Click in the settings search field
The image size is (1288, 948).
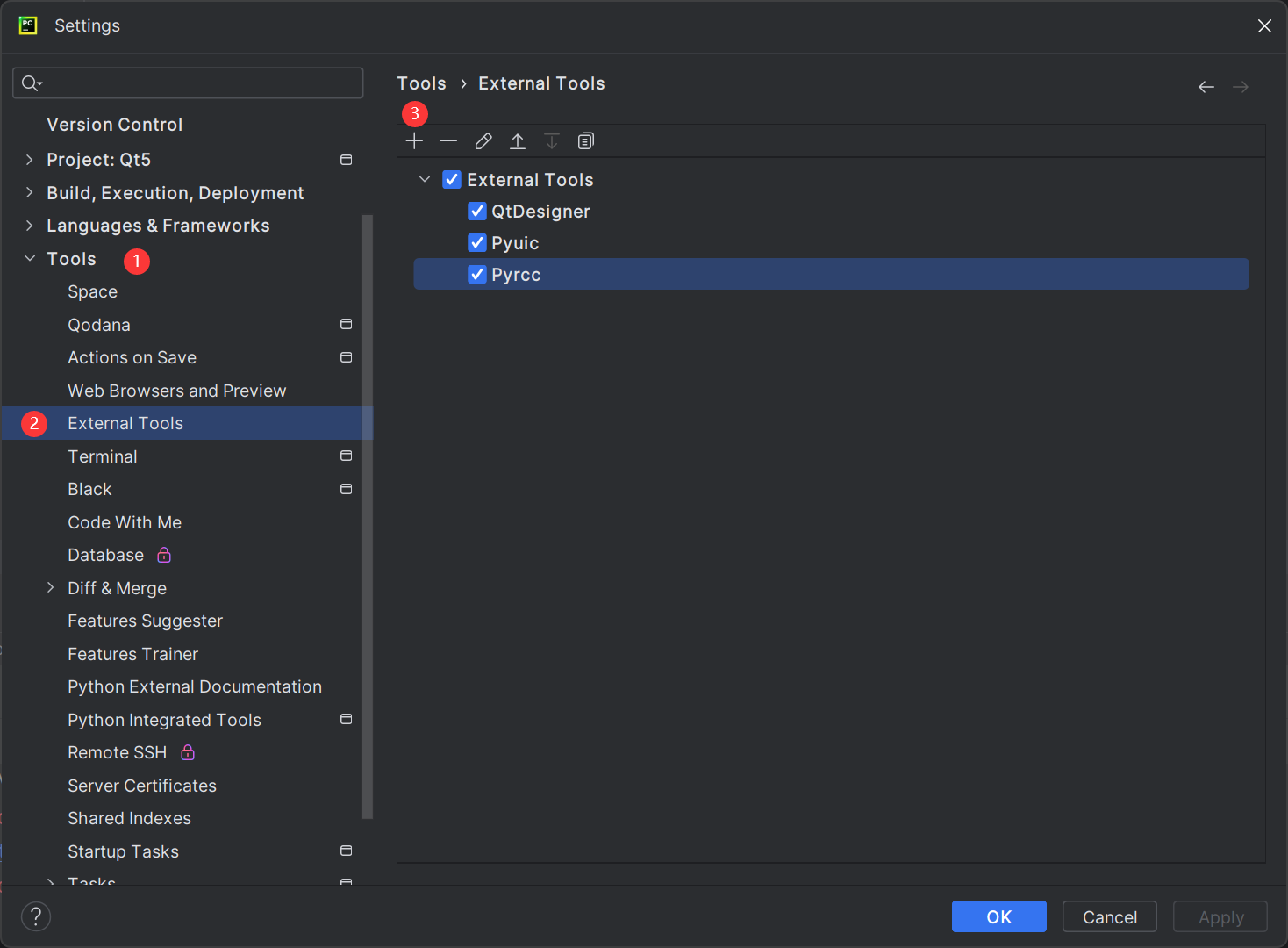tap(188, 83)
